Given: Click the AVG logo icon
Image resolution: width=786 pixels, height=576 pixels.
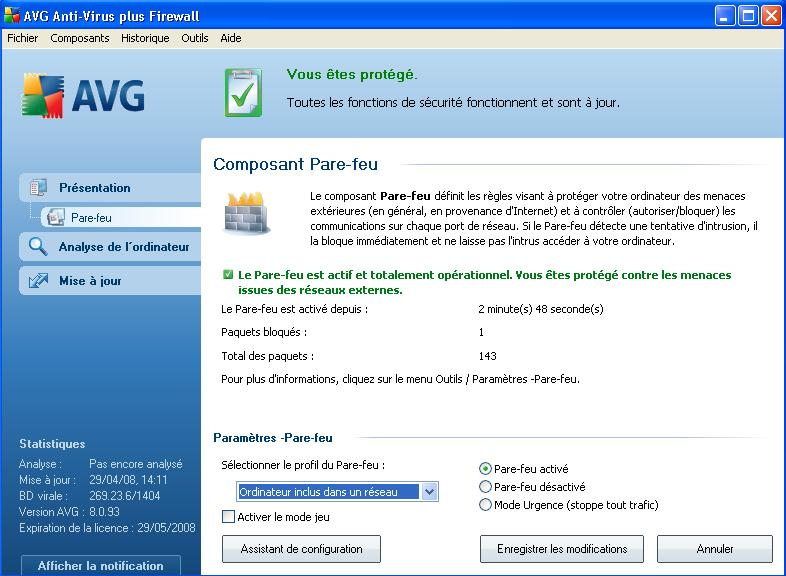Looking at the screenshot, I should point(40,95).
